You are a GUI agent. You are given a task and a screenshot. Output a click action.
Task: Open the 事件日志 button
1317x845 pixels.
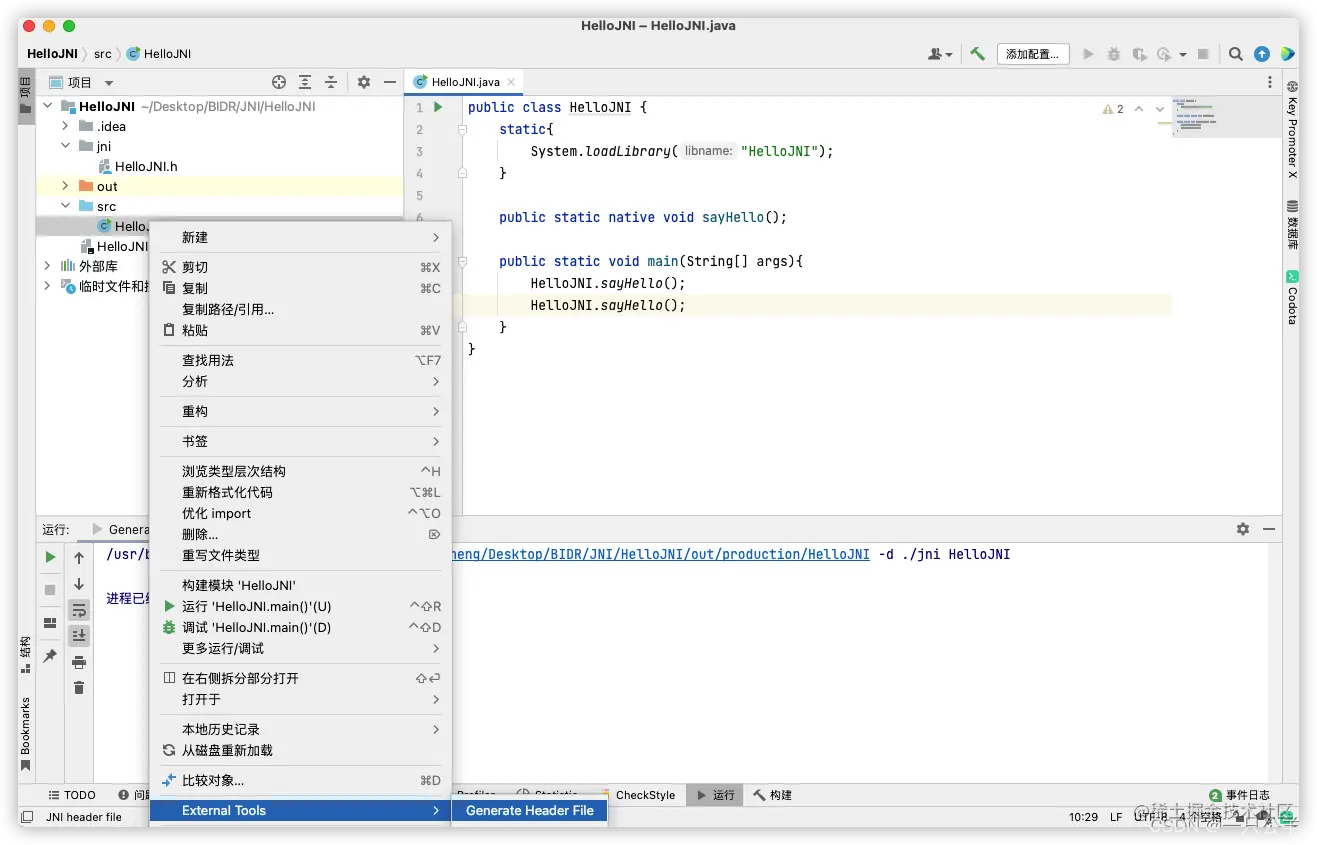tap(1240, 795)
